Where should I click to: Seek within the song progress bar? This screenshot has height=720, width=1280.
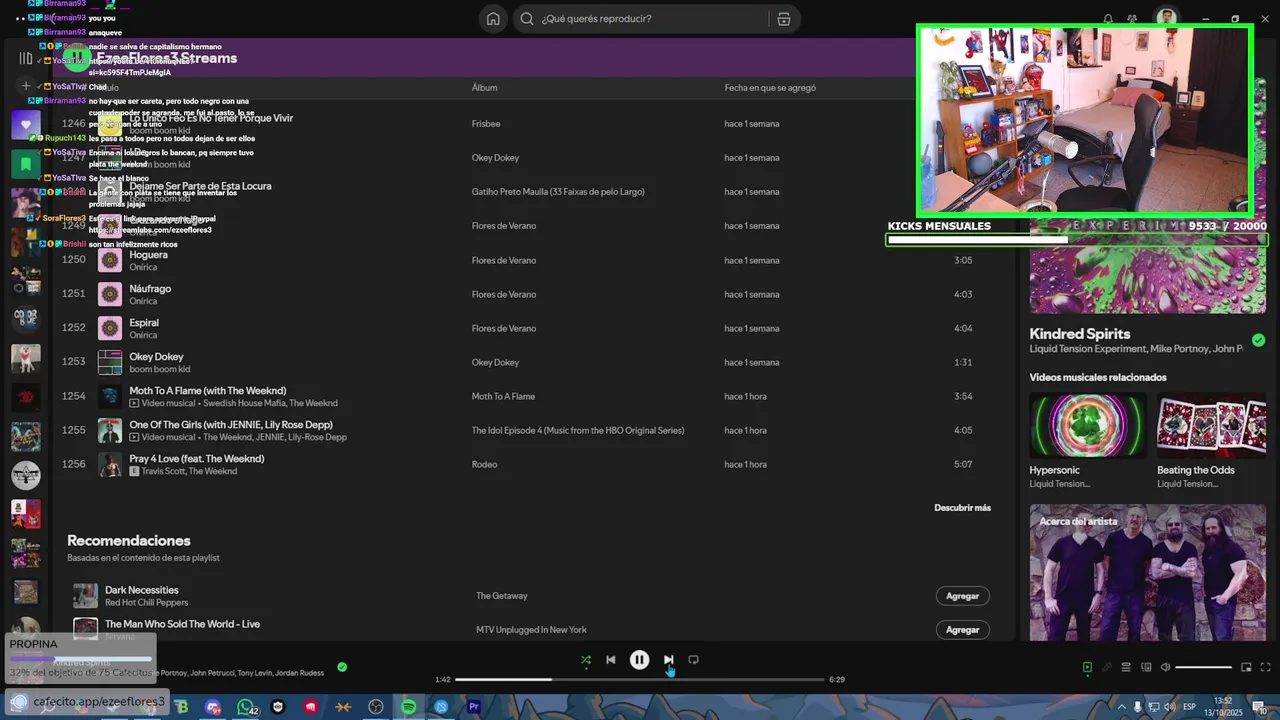pos(640,679)
